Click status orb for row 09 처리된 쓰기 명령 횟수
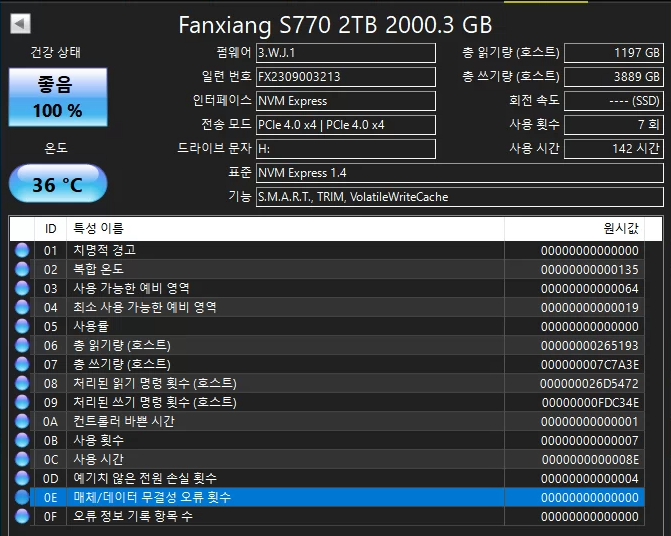Image resolution: width=671 pixels, height=536 pixels. [22, 402]
